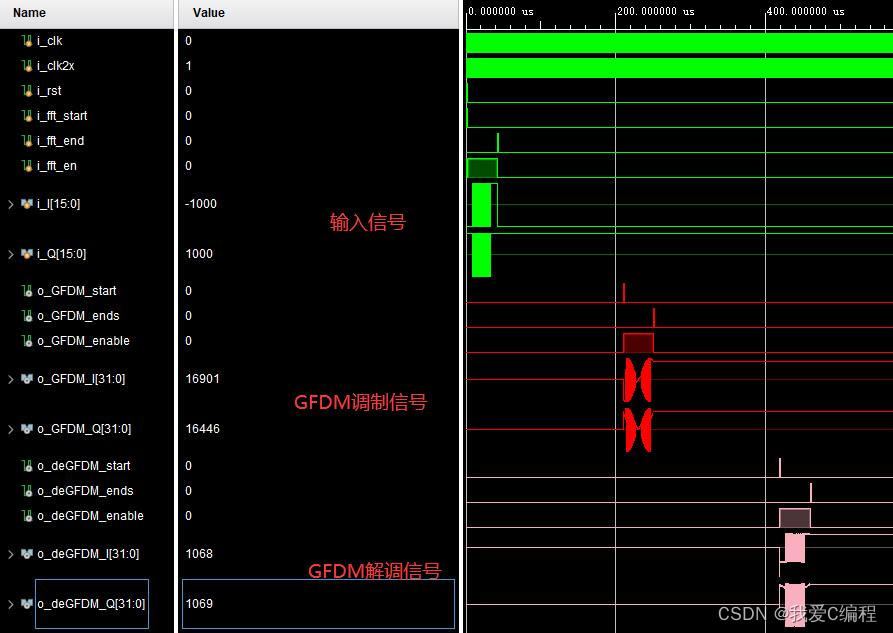The image size is (893, 633).
Task: Select the i_clk2x signal name
Action: pyautogui.click(x=56, y=66)
